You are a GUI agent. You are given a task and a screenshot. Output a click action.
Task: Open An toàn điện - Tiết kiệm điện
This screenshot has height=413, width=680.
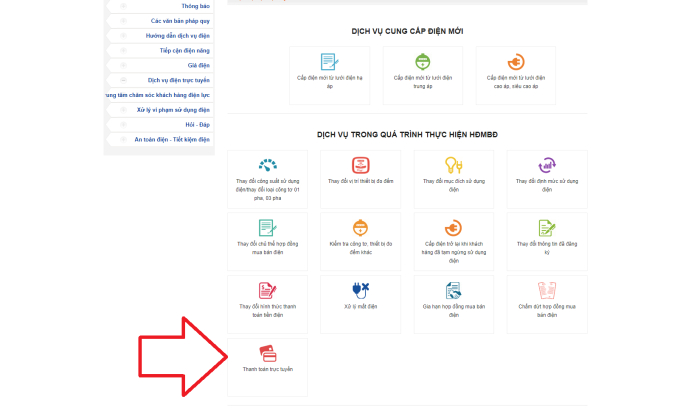tap(172, 139)
